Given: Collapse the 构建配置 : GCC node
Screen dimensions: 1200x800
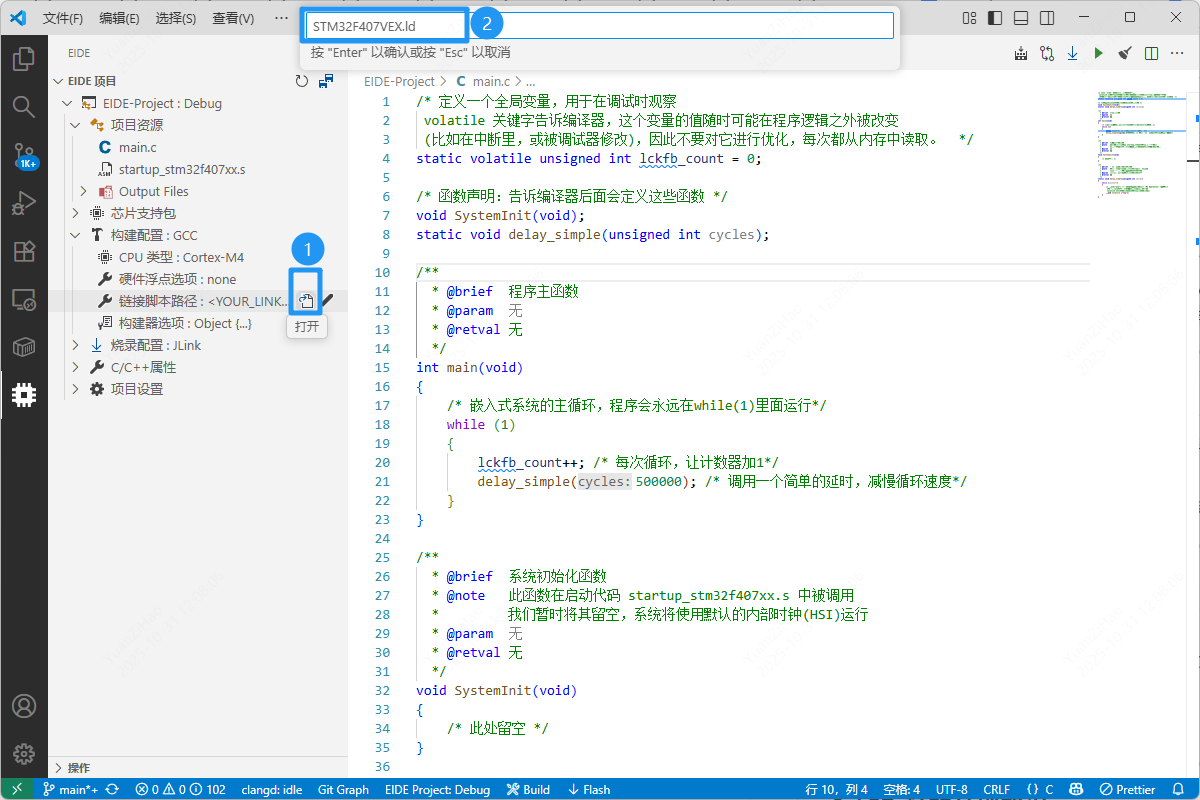Looking at the screenshot, I should pos(76,235).
